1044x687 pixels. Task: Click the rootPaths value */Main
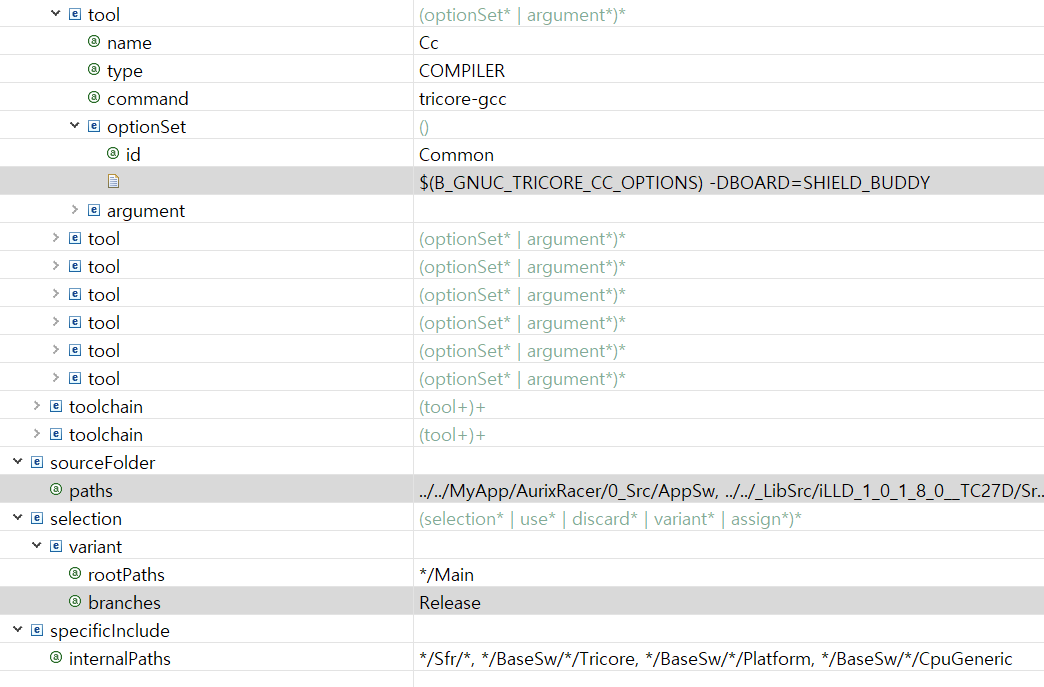pos(447,574)
